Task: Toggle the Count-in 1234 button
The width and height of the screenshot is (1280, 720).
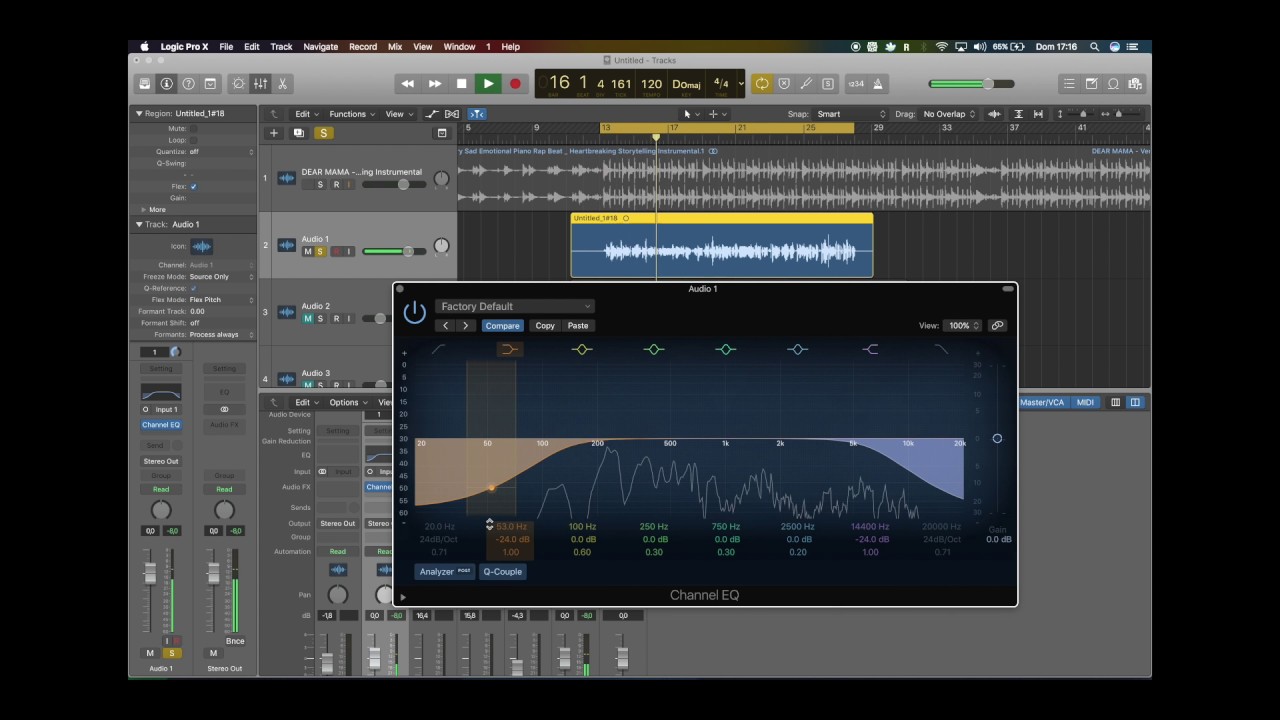Action: click(x=855, y=84)
